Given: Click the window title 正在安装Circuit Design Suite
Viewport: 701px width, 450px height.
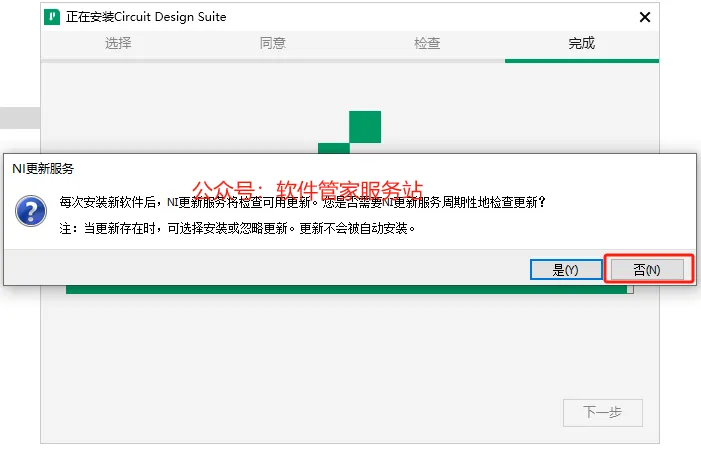Looking at the screenshot, I should (x=146, y=17).
